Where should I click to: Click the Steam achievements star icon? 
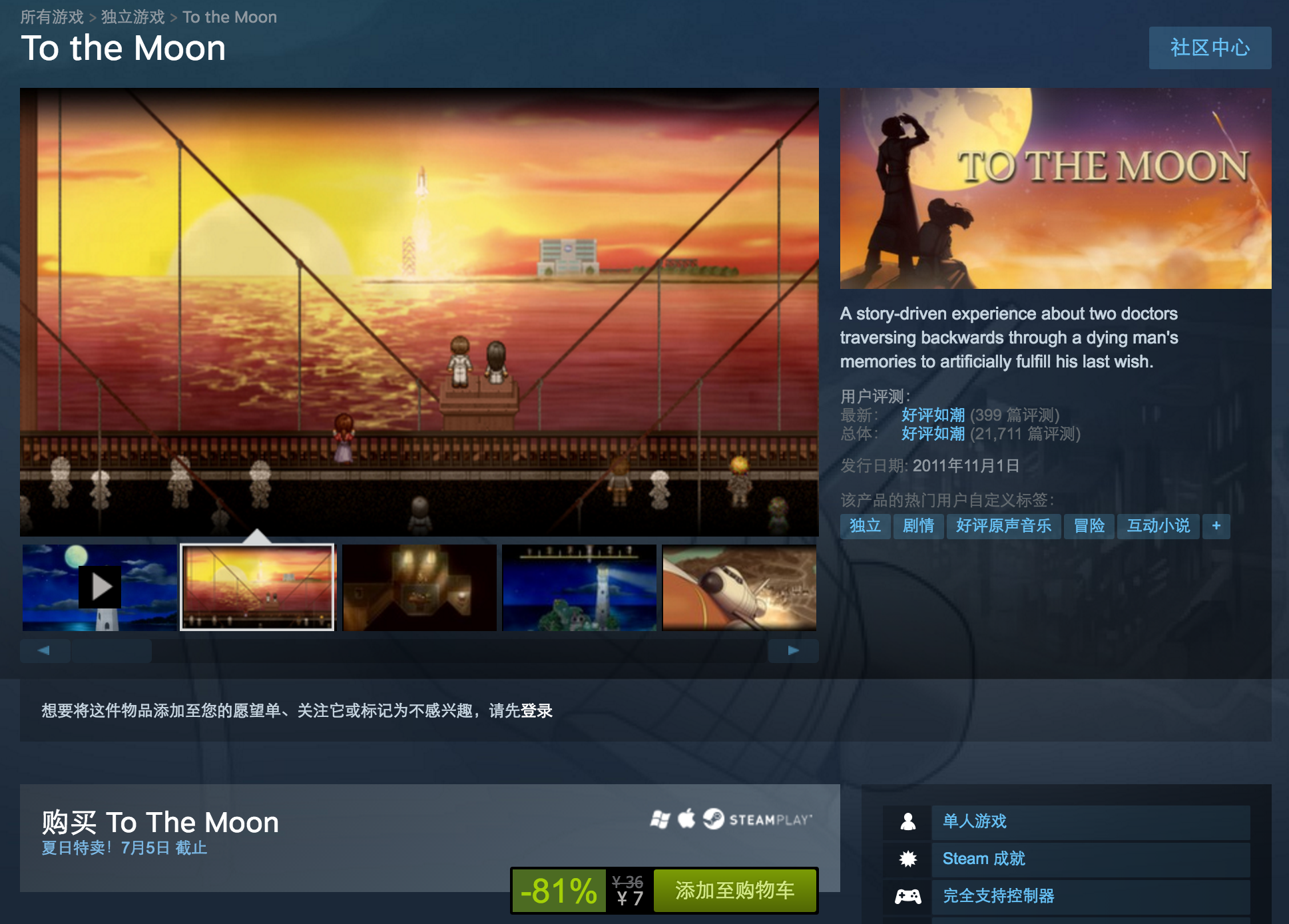(x=907, y=859)
